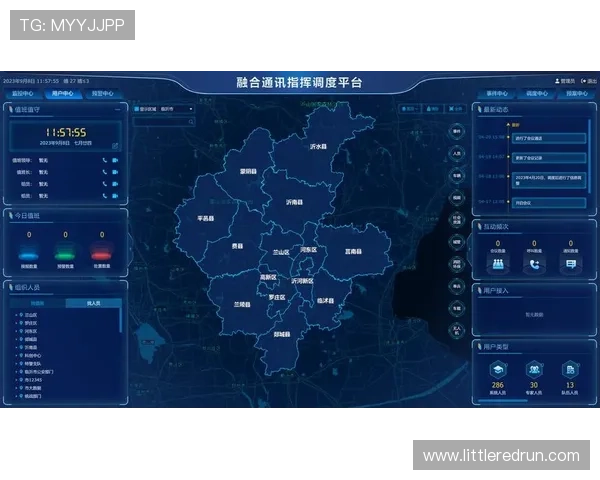Click the phone call icon under 互动频次
600x480 pixels.
click(x=534, y=264)
